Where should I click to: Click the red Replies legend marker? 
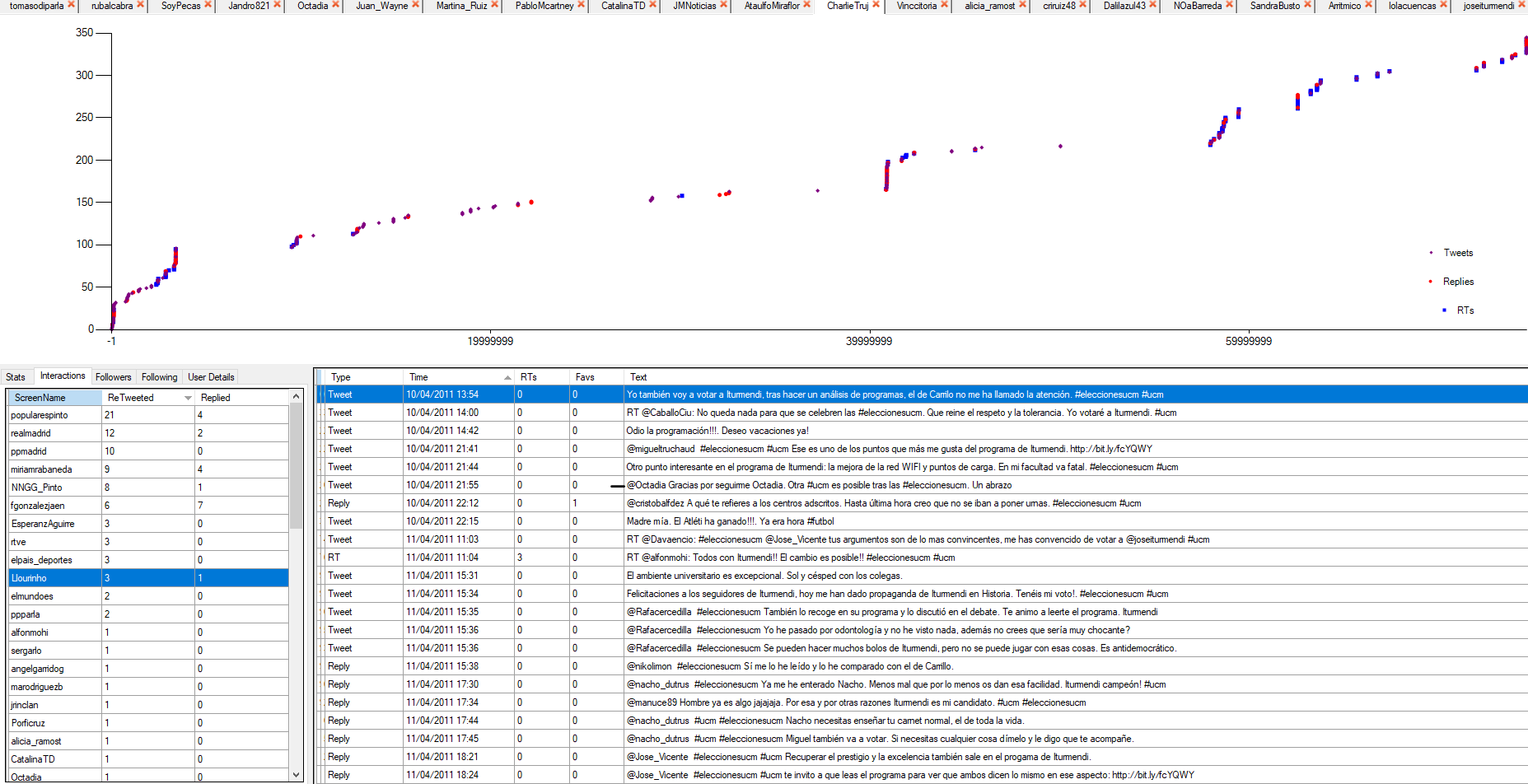[1430, 282]
